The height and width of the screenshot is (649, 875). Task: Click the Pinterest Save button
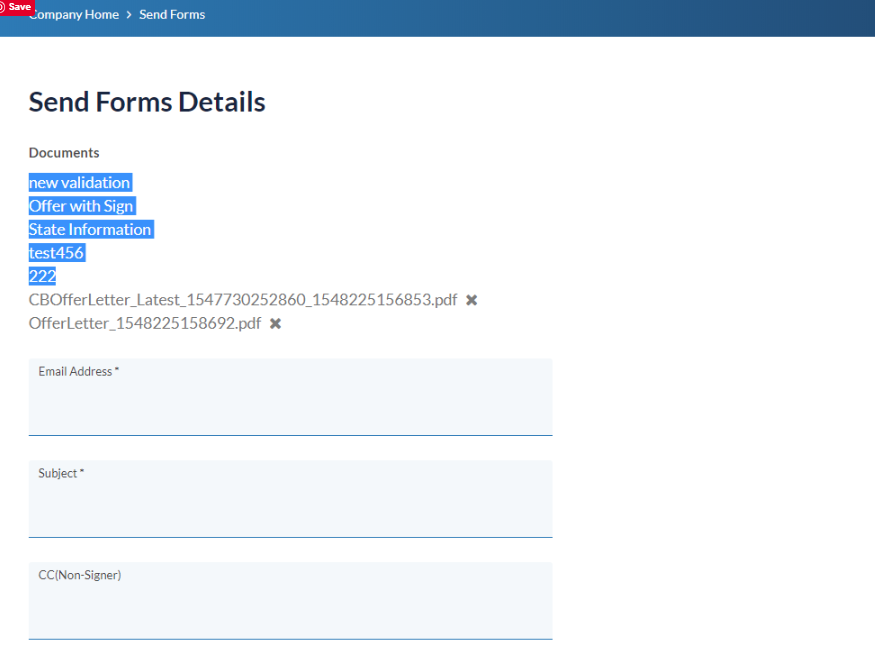[16, 7]
